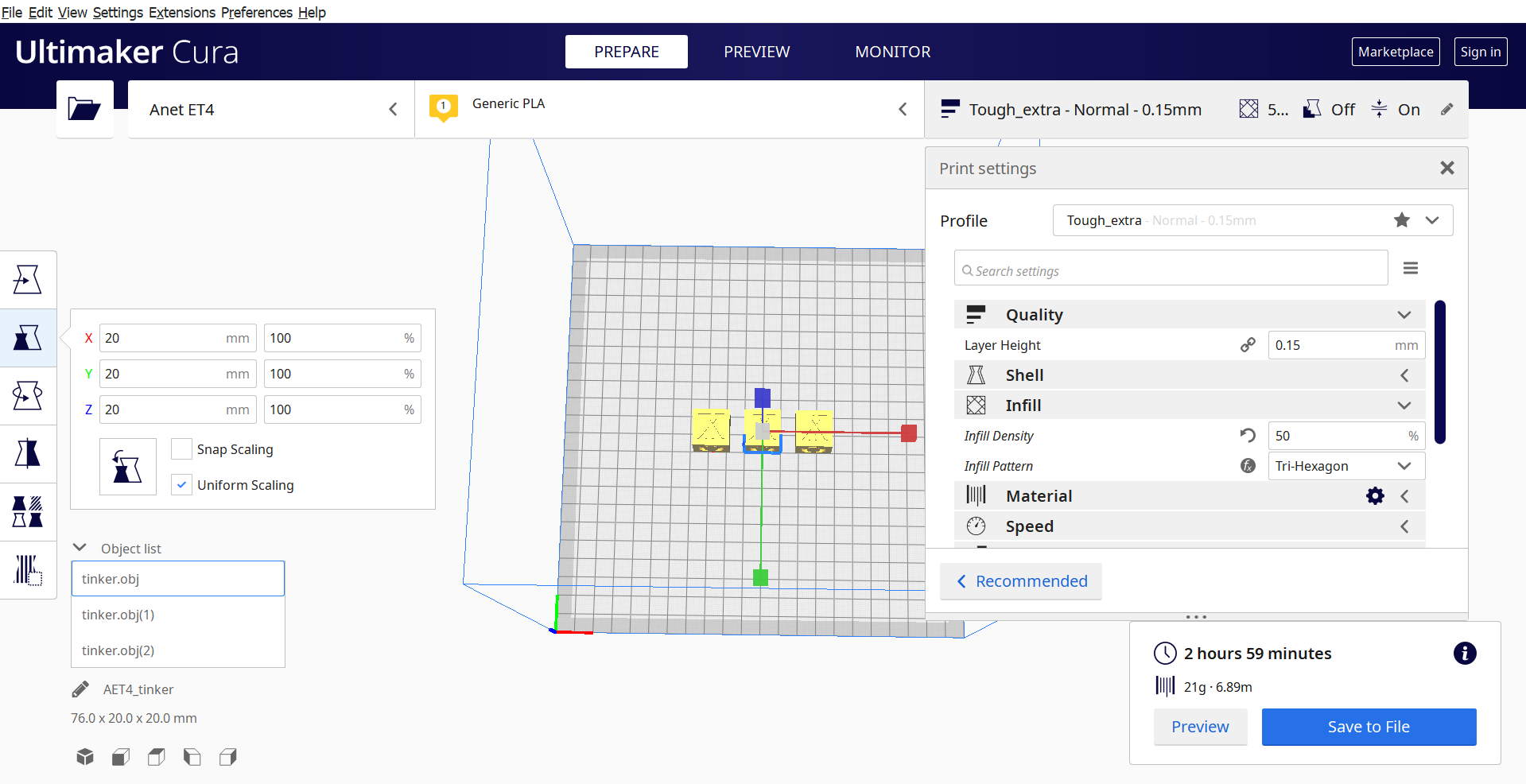Show print info with the info icon

[1465, 654]
